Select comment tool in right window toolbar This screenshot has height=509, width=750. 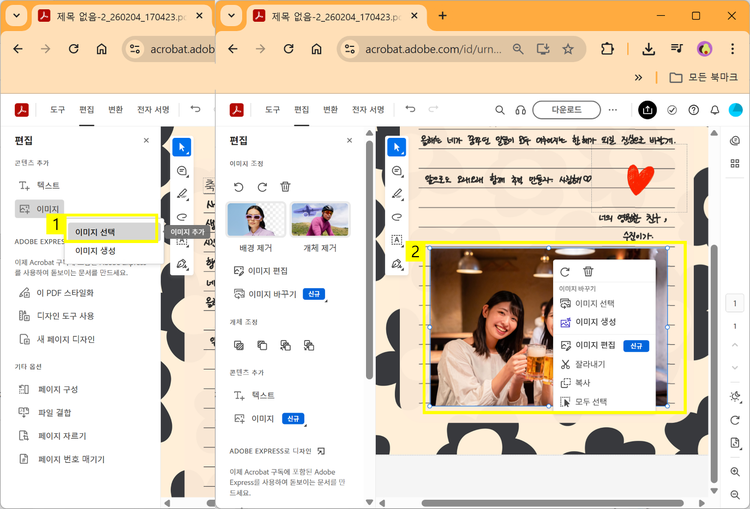(397, 171)
